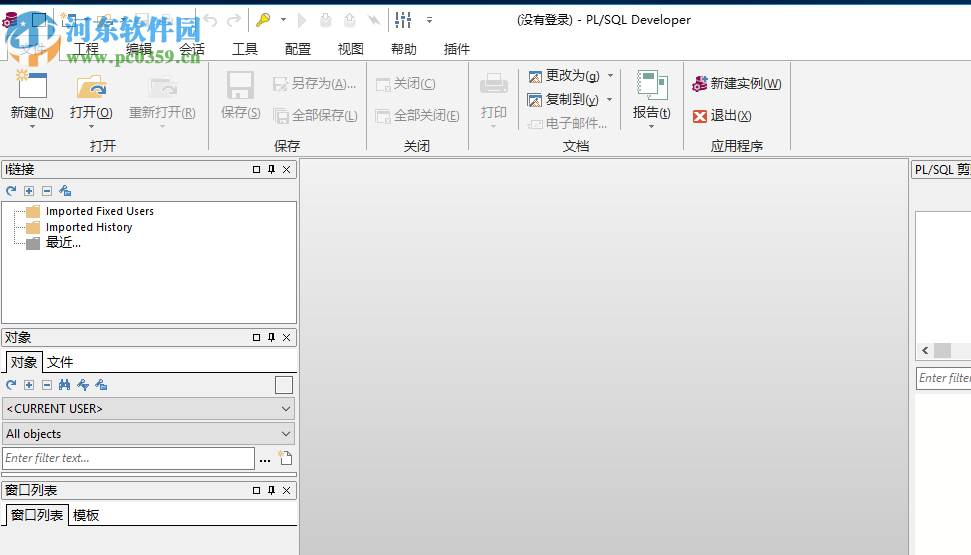Viewport: 971px width, 555px height.
Task: Open the dropdown arrow beside the key icon
Action: (x=284, y=20)
